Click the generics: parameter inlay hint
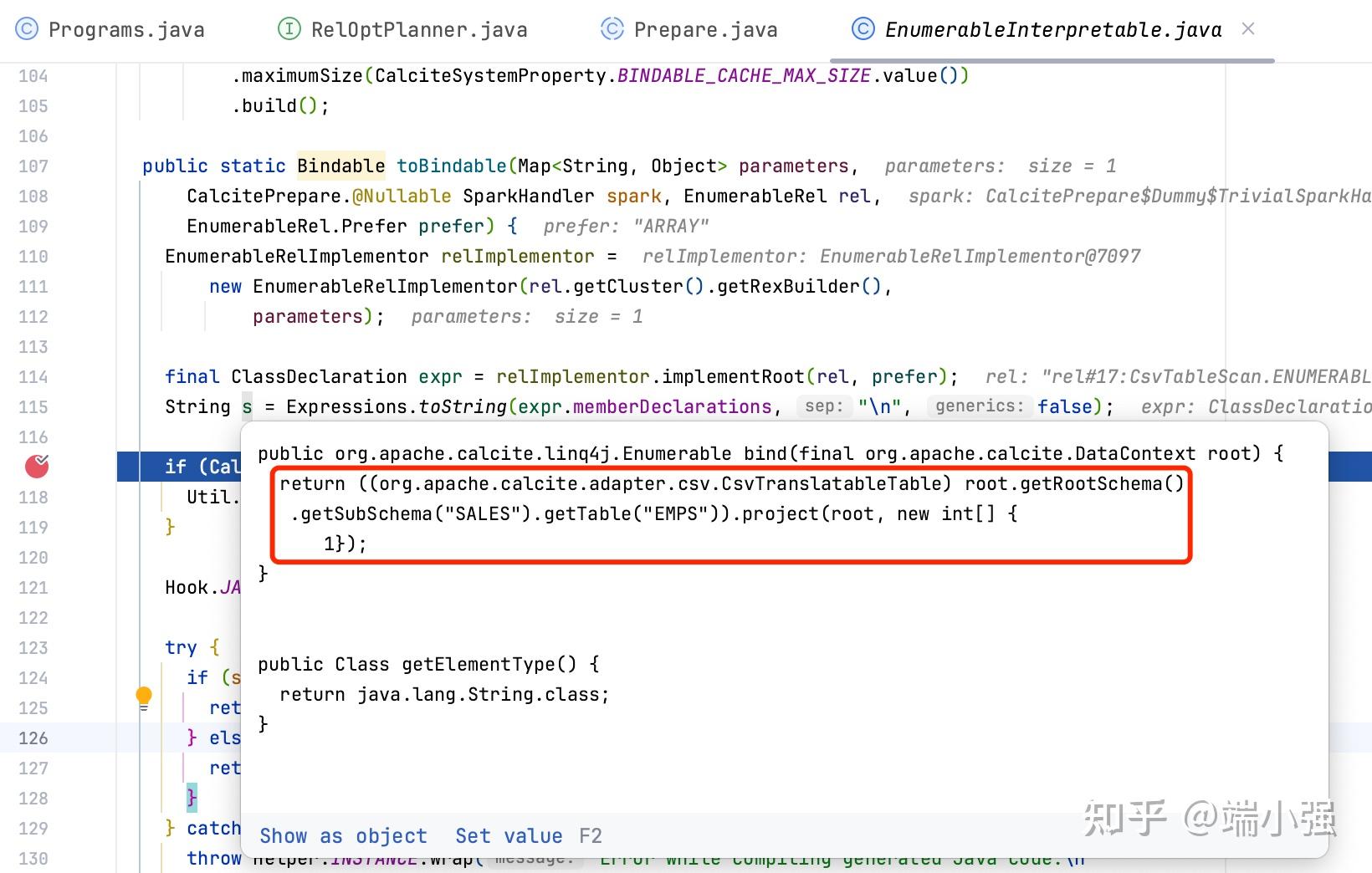Screen dimensions: 1372x873 (x=980, y=406)
